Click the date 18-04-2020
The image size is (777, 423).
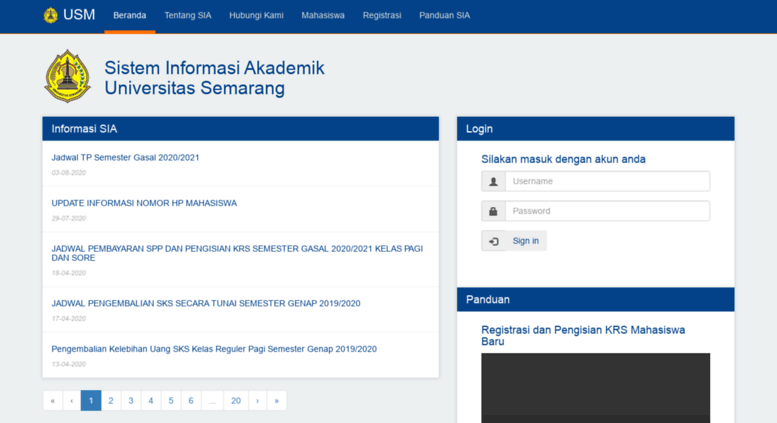click(x=69, y=273)
